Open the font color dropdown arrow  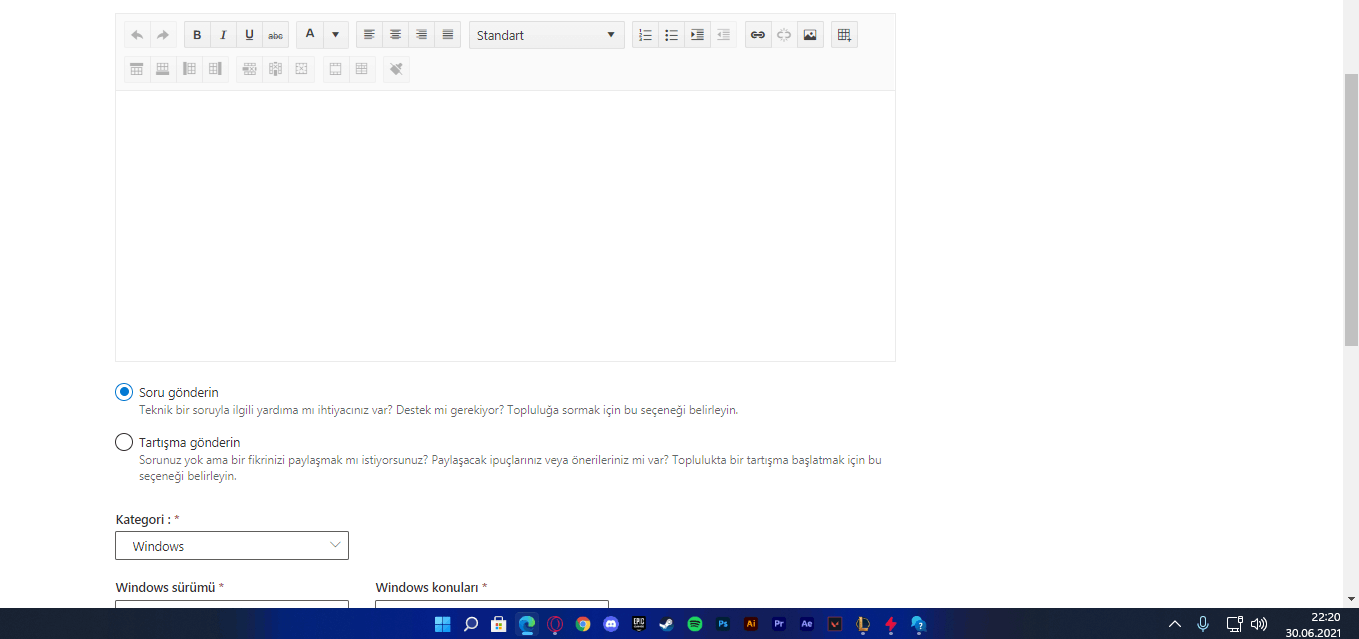[336, 35]
